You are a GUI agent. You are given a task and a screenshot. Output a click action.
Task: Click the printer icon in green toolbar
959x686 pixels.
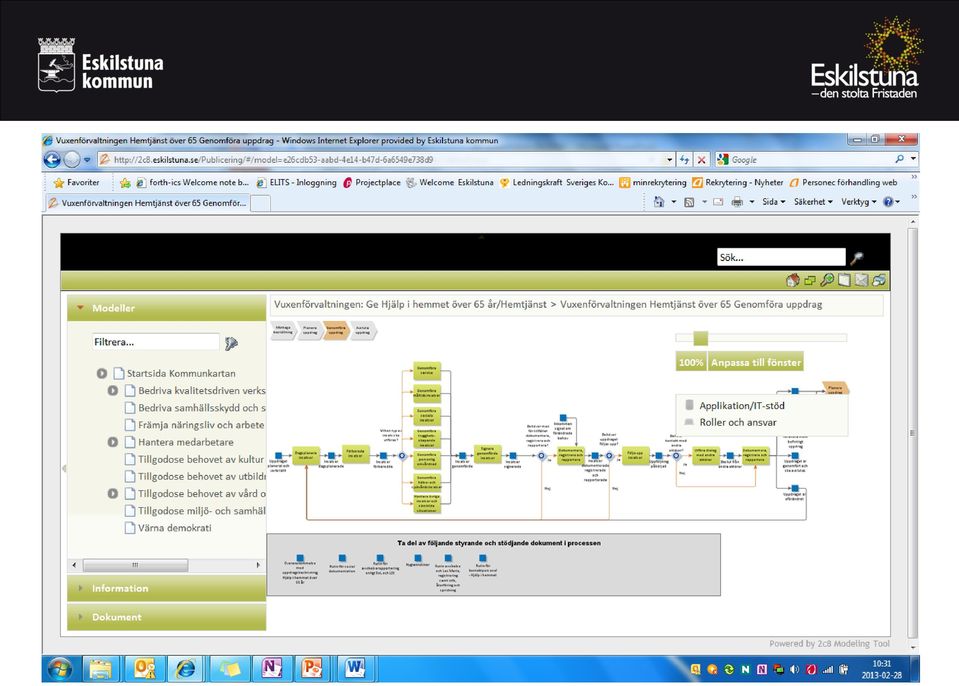point(879,280)
